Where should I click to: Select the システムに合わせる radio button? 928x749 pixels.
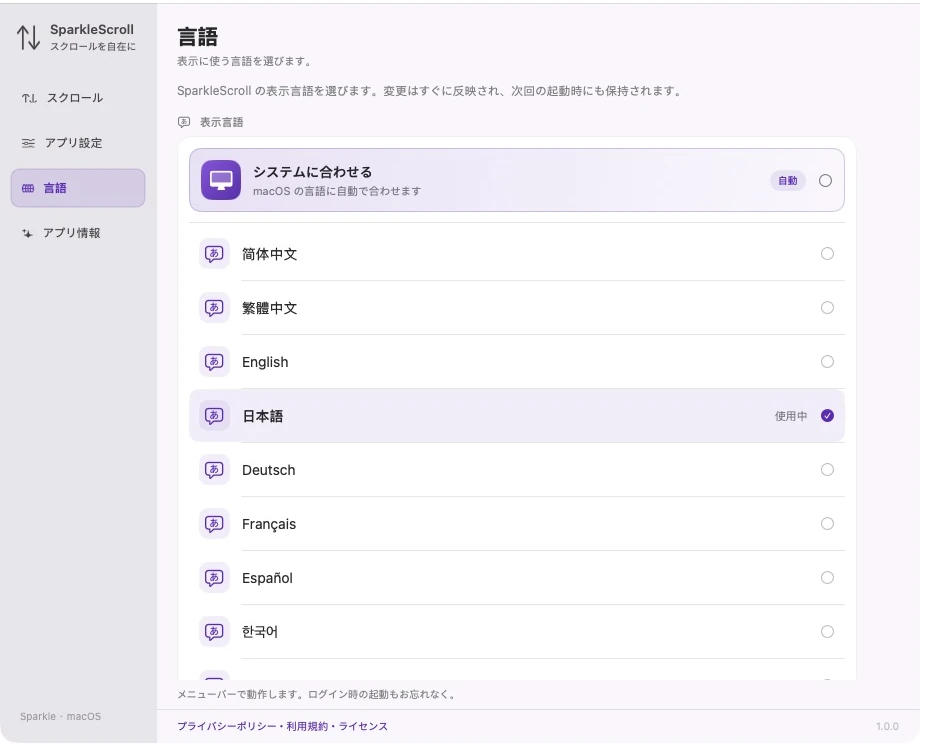click(826, 180)
